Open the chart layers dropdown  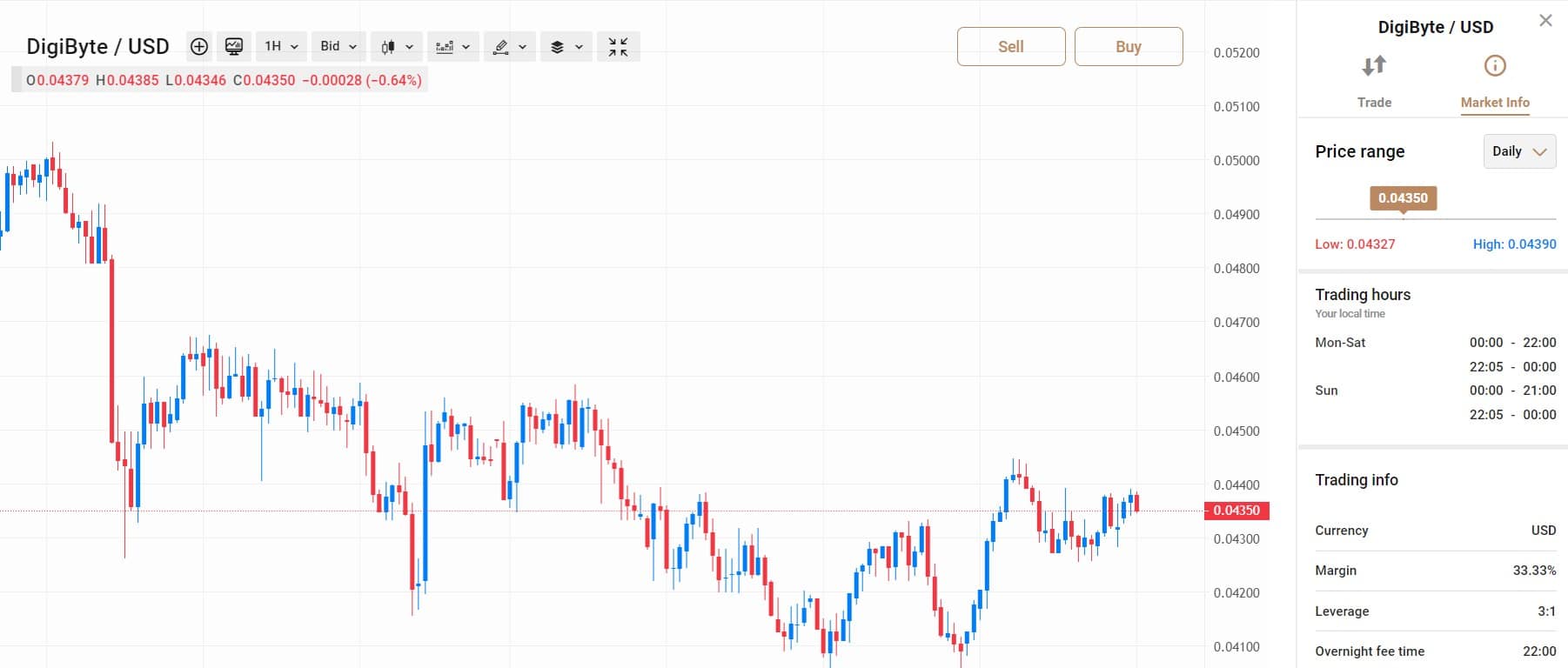tap(566, 47)
